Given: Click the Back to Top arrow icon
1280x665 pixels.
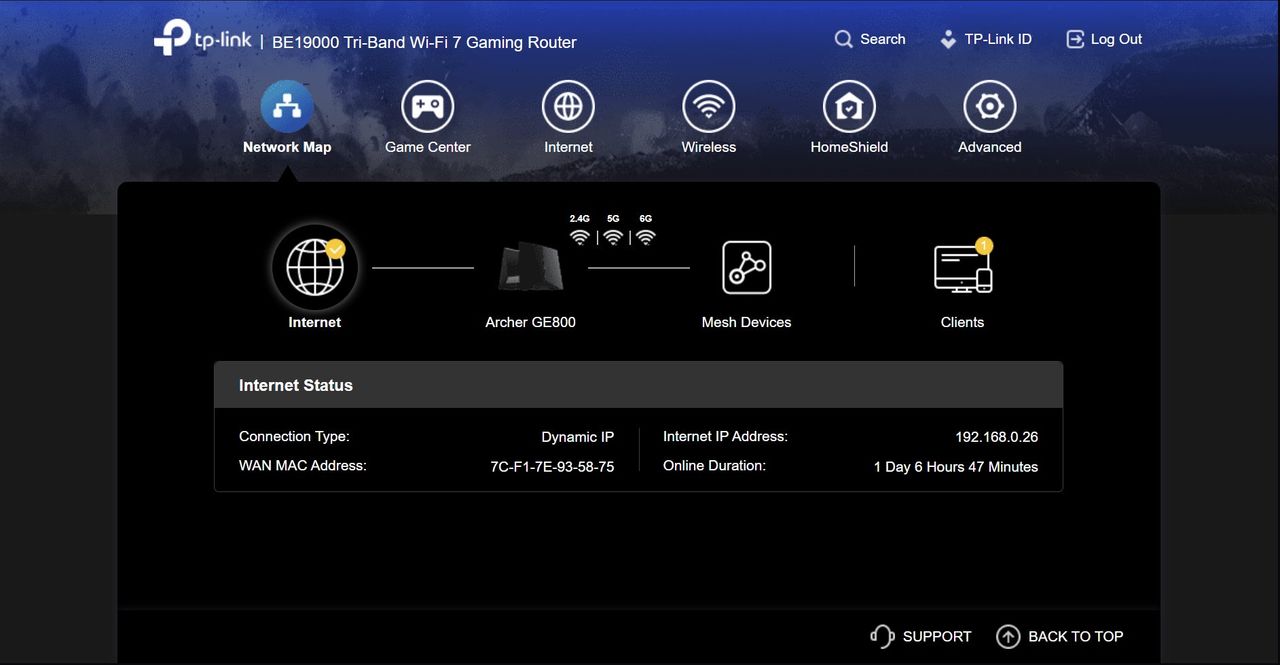Looking at the screenshot, I should point(1008,636).
